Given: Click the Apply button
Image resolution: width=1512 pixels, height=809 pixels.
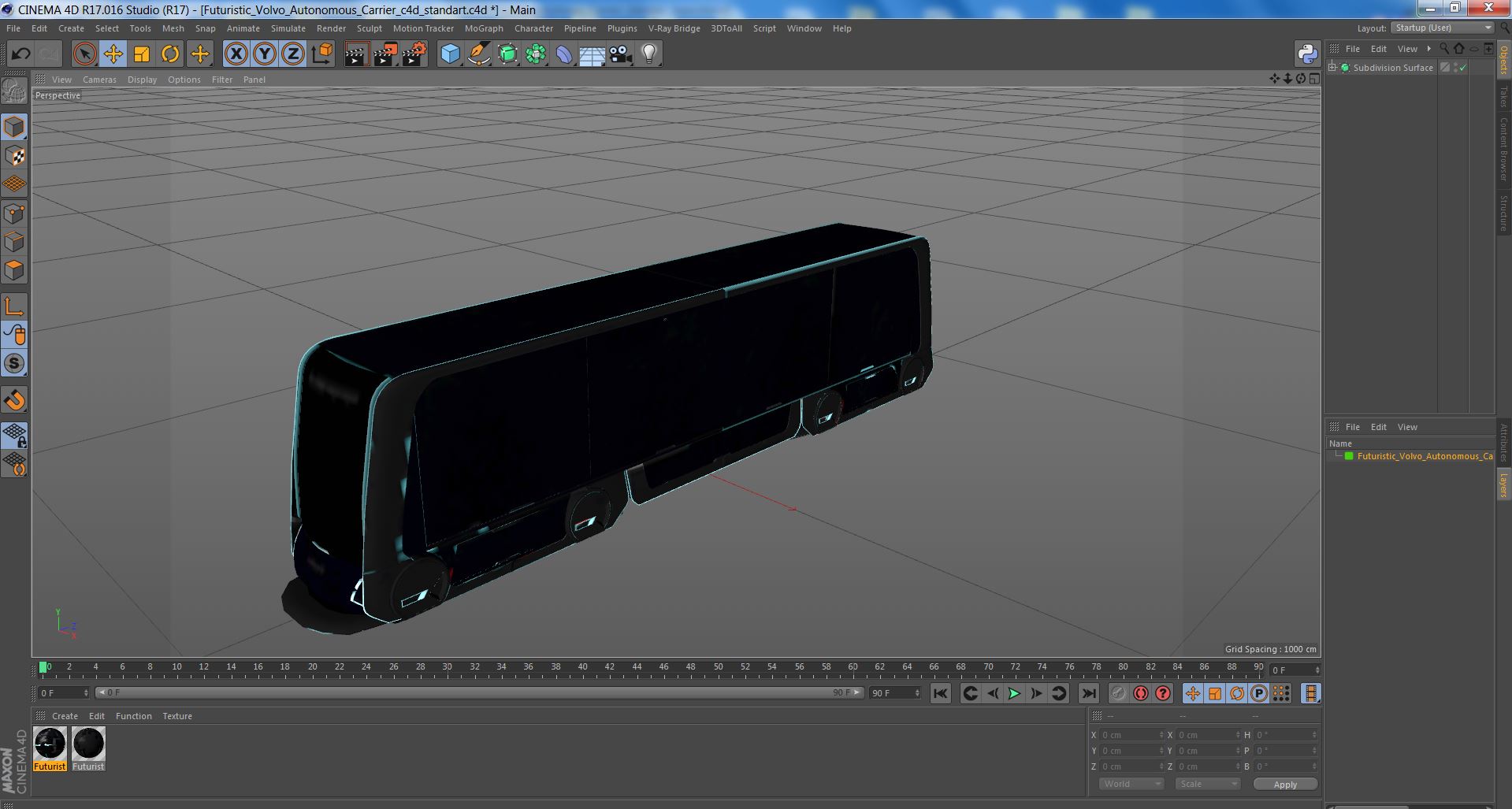Looking at the screenshot, I should pyautogui.click(x=1285, y=785).
